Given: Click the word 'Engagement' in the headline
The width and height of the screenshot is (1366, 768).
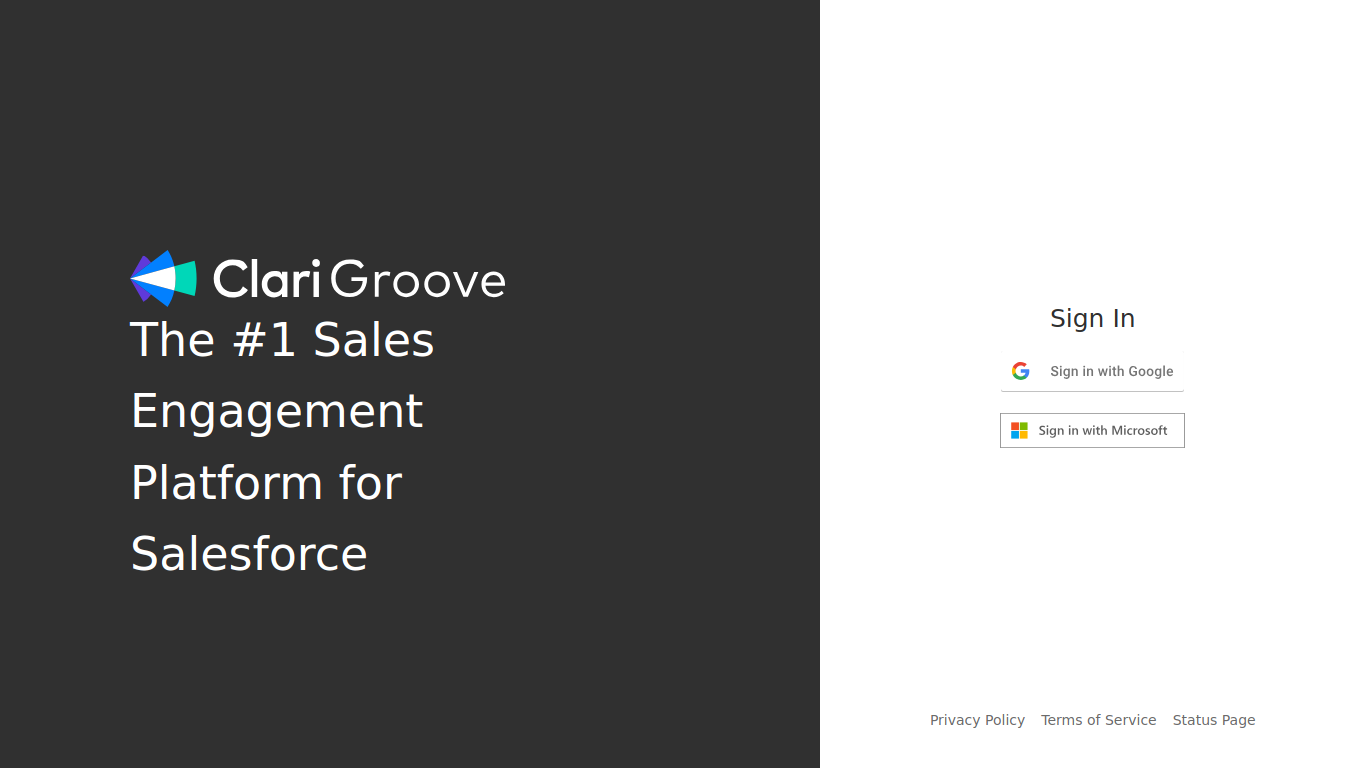Looking at the screenshot, I should point(277,412).
